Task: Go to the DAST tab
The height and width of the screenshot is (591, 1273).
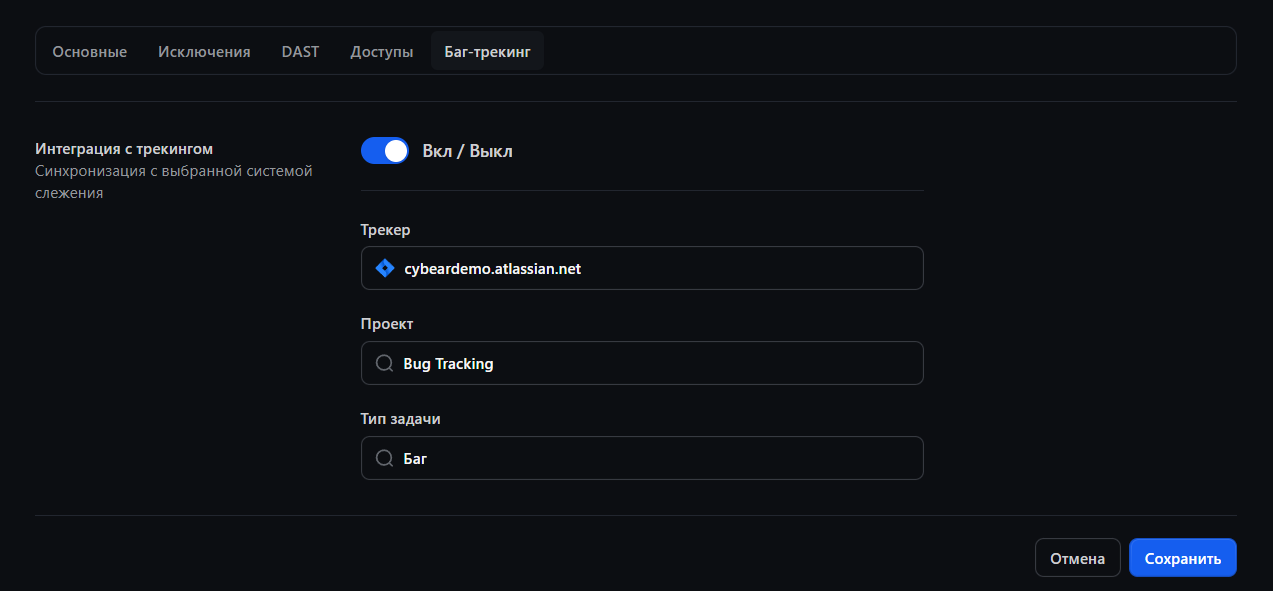Action: point(300,51)
